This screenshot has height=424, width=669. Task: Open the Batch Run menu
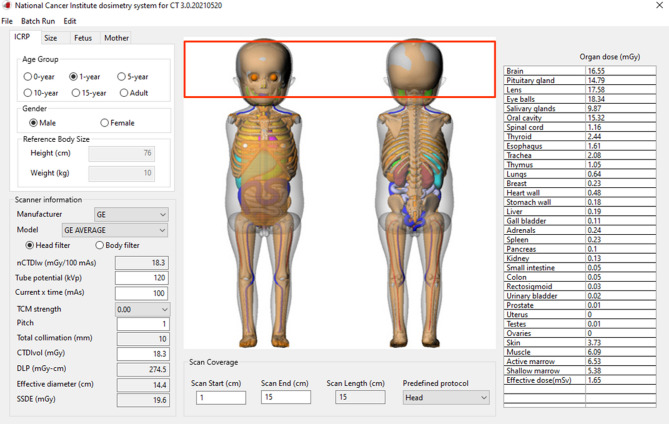(x=38, y=21)
